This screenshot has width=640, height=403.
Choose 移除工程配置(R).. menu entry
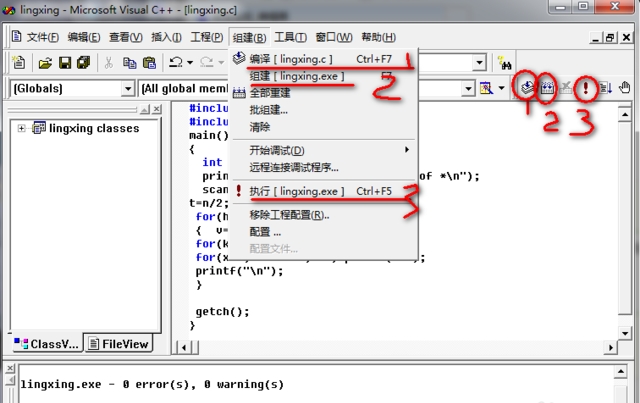(323, 215)
